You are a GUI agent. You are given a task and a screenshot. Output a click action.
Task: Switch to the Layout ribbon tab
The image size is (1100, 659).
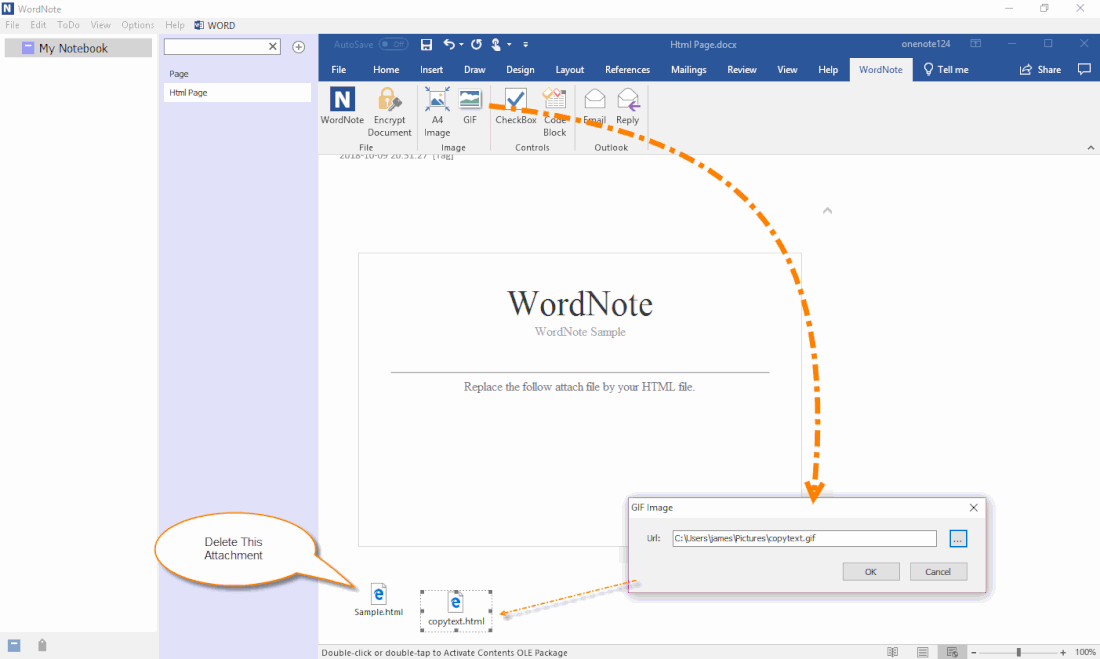pyautogui.click(x=570, y=69)
